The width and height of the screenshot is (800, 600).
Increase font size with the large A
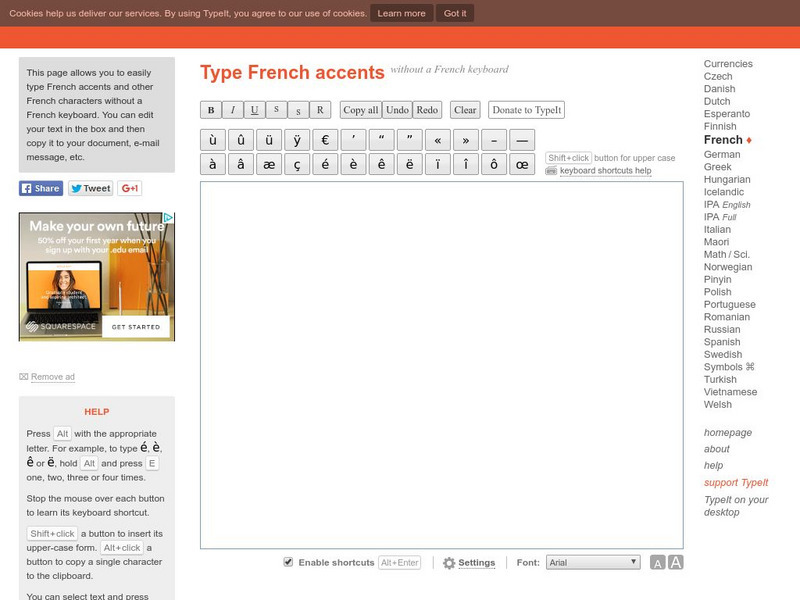[674, 562]
